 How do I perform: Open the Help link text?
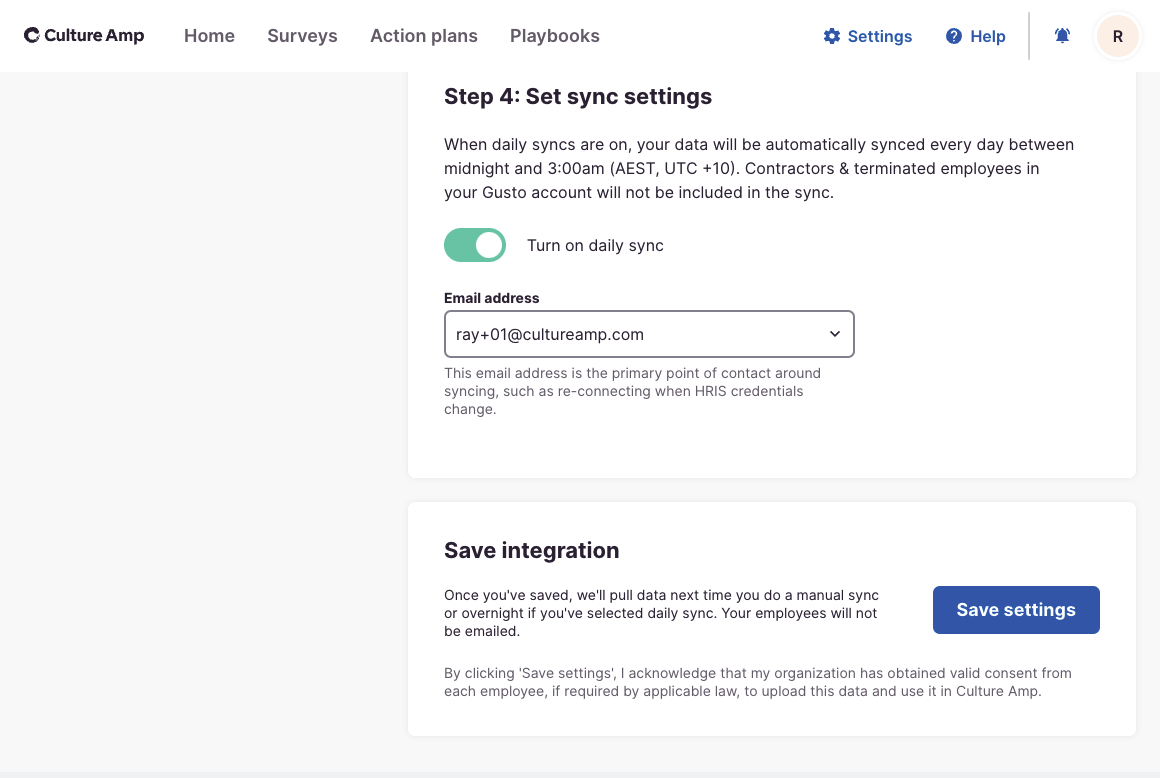[x=988, y=36]
